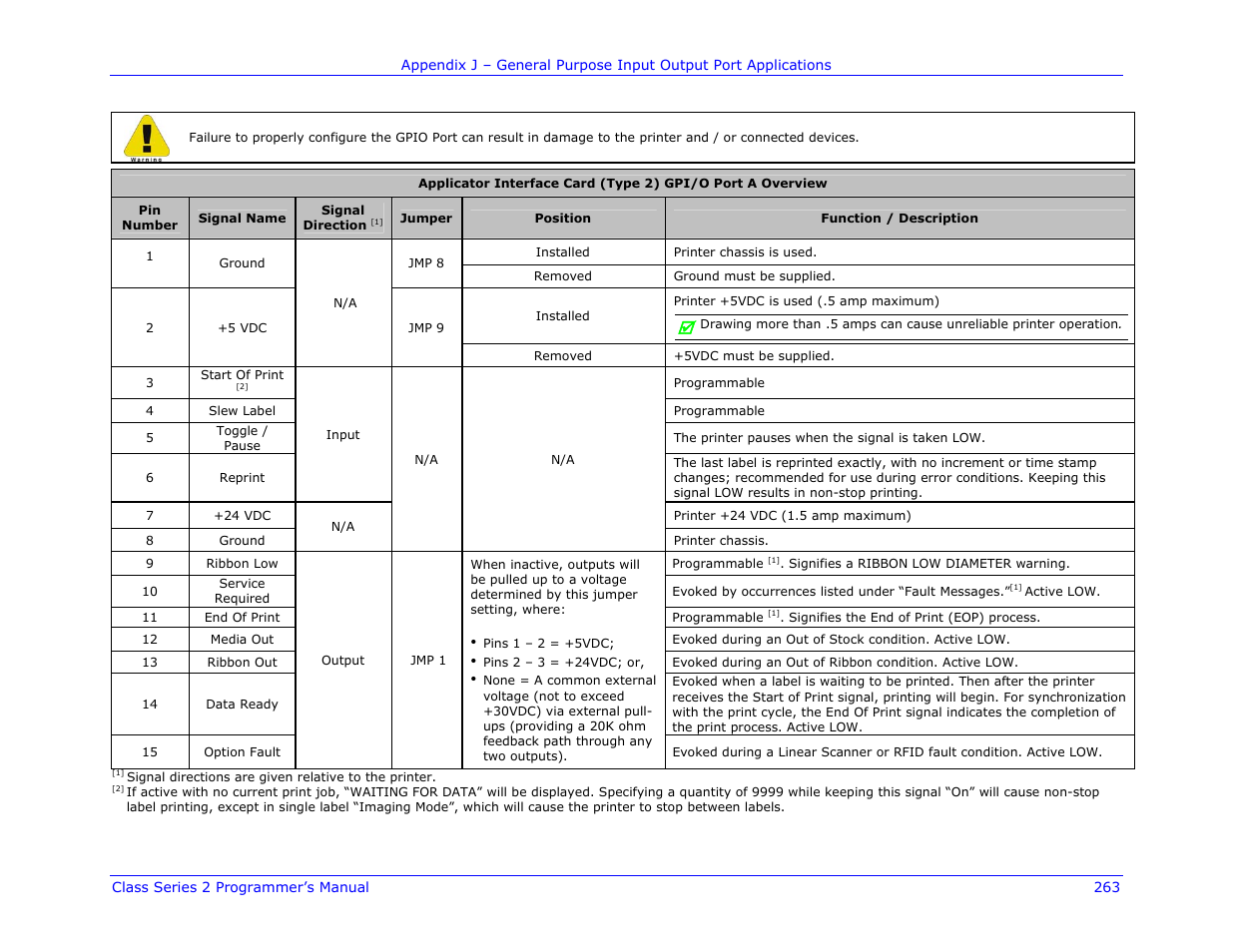1233x952 pixels.
Task: Click the 'Reprint' signal name
Action: 243,478
